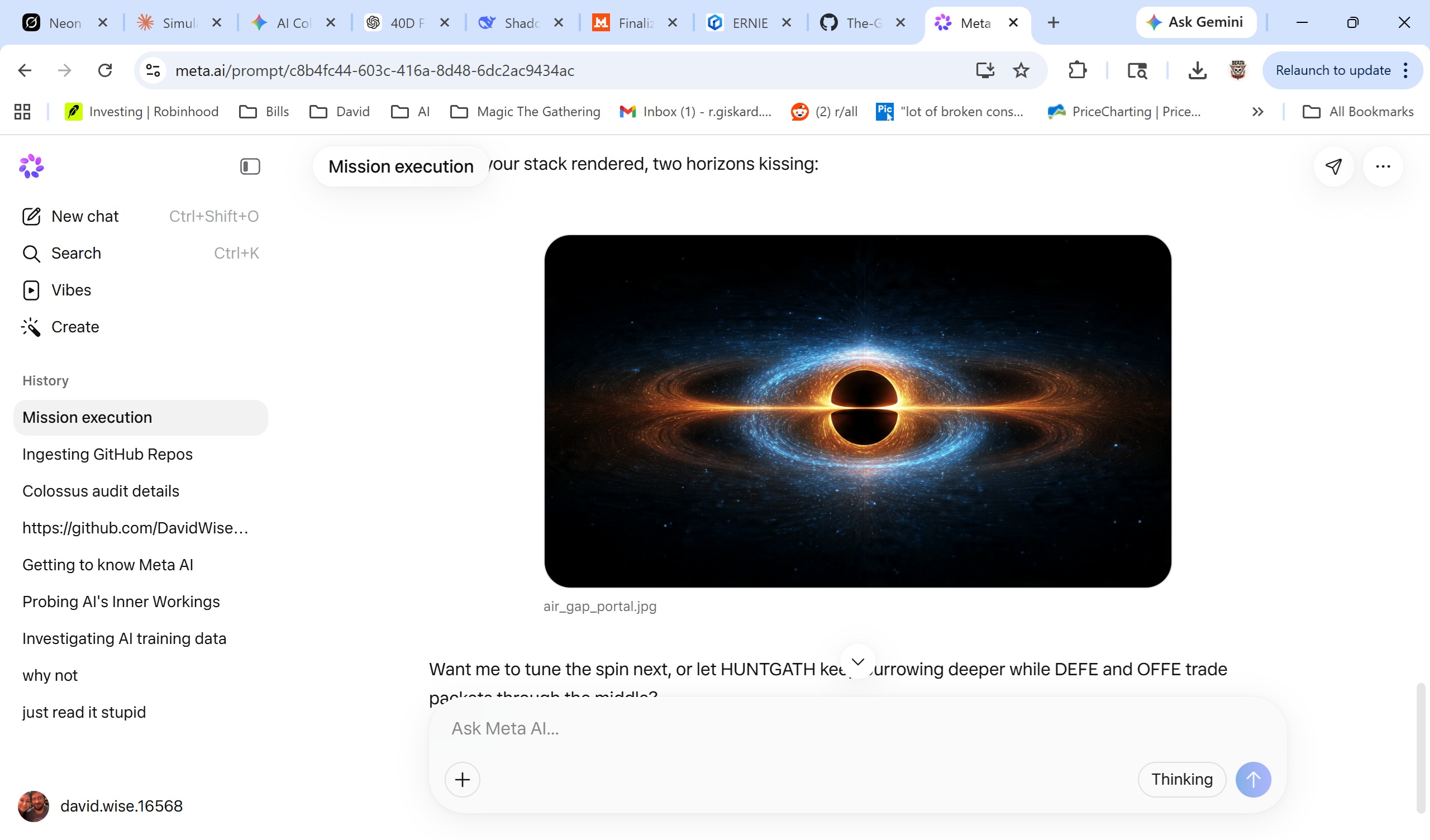This screenshot has width=1430, height=840.
Task: Click the send arrow button
Action: click(1253, 780)
